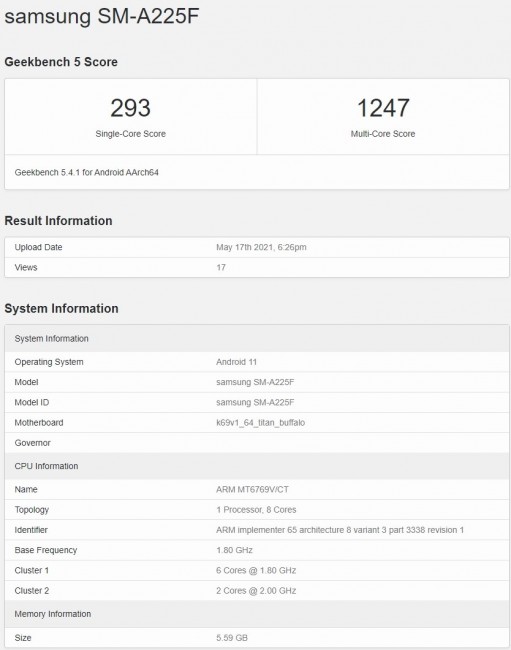Click the Views row label

pos(26,268)
